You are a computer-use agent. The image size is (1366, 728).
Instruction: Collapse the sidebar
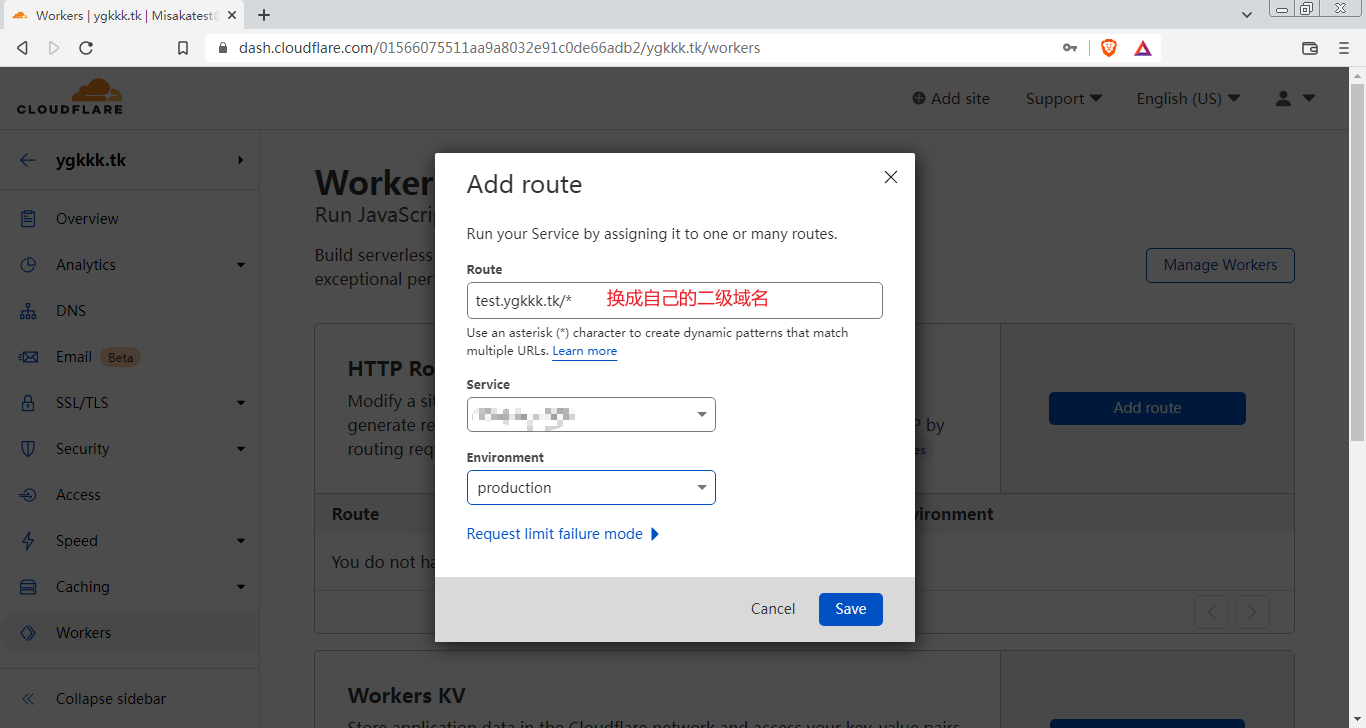(111, 699)
